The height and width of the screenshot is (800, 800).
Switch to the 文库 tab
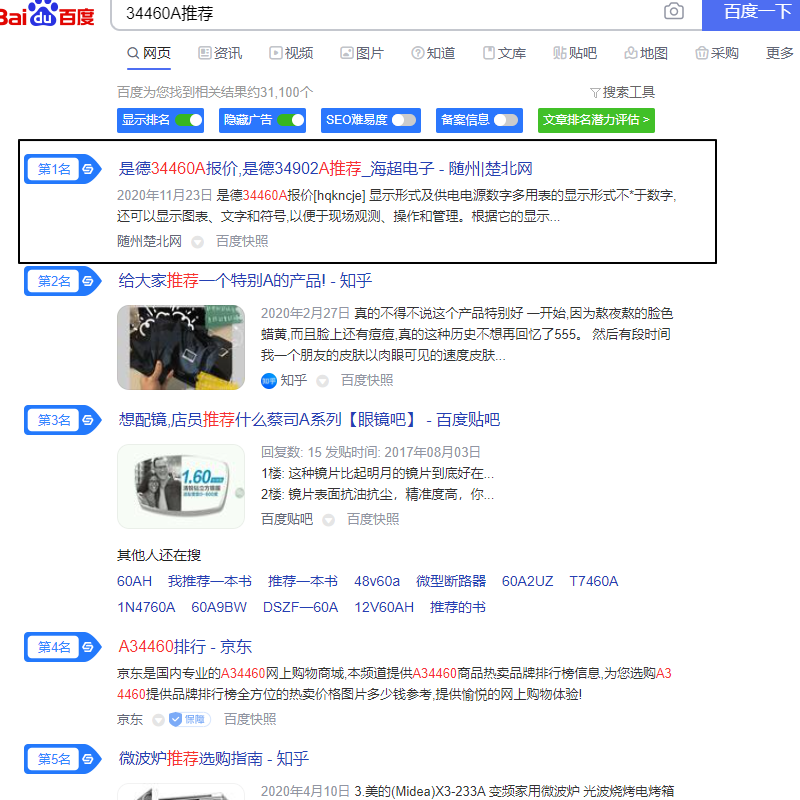pyautogui.click(x=504, y=53)
